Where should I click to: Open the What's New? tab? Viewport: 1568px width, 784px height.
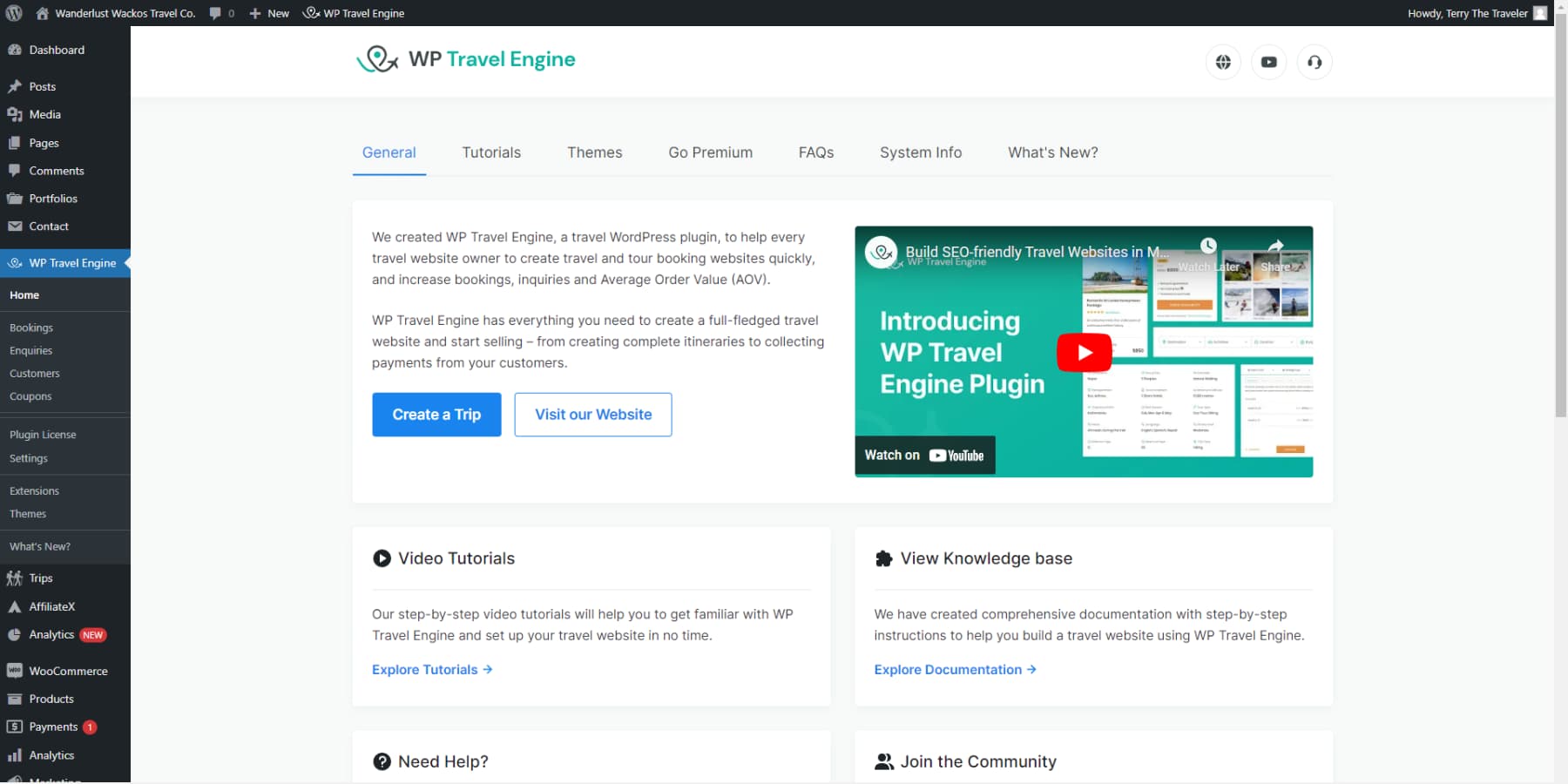point(1053,152)
